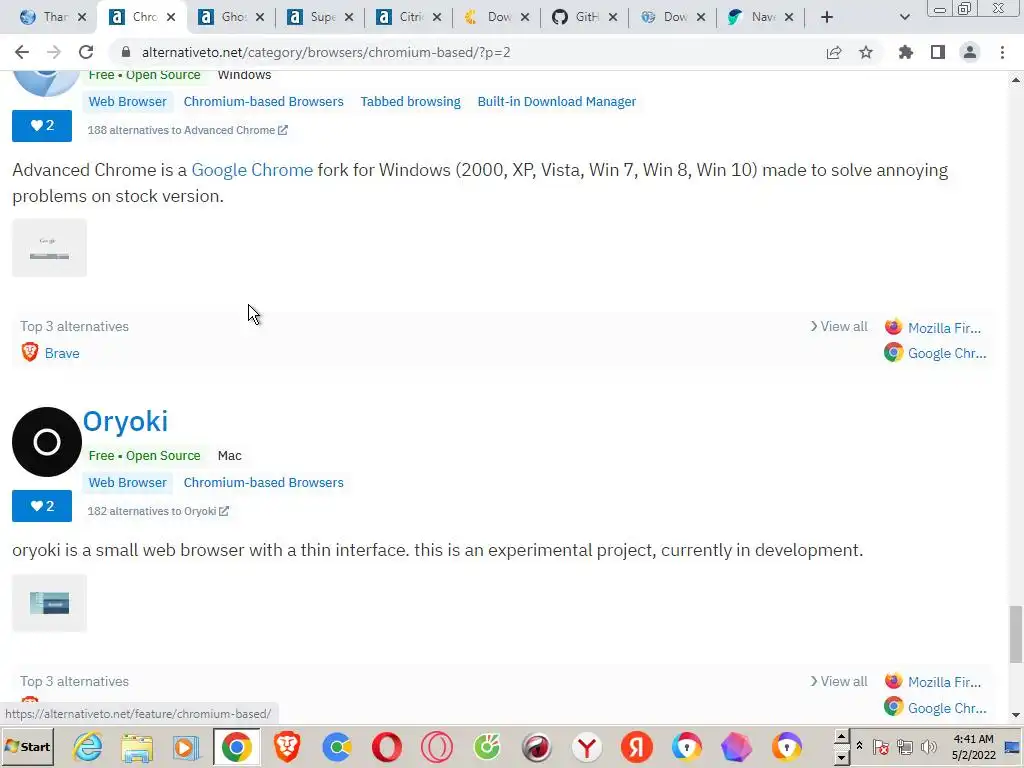Screen dimensions: 1024x768
Task: Launch Brave browser from the taskbar
Action: pyautogui.click(x=287, y=747)
